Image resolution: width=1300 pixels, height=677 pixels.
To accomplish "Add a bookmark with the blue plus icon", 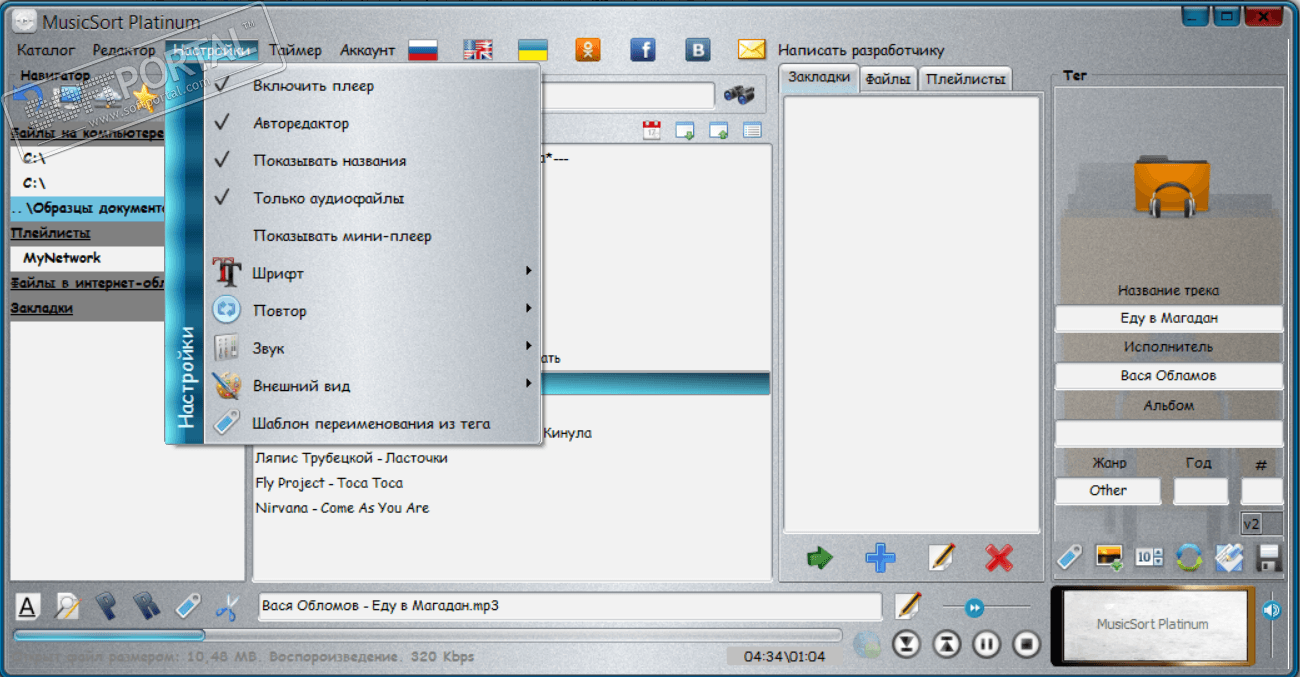I will click(880, 558).
